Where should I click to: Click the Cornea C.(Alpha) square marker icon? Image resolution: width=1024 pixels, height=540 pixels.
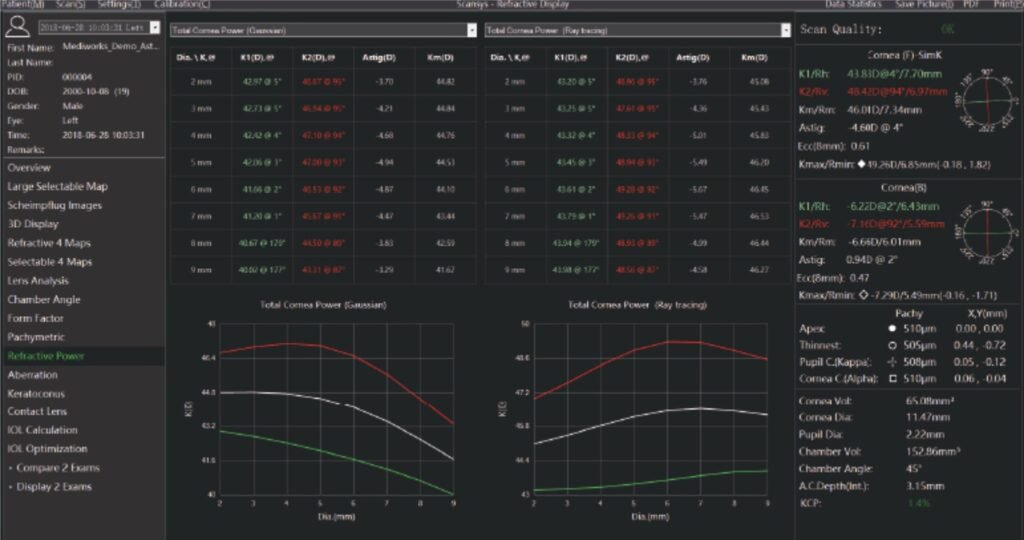pyautogui.click(x=891, y=379)
